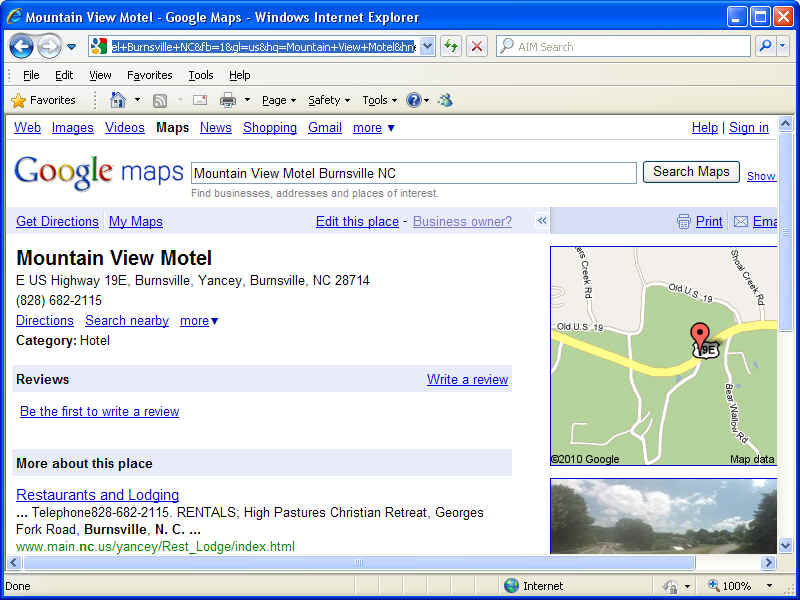Expand the address bar URL dropdown
800x600 pixels.
click(428, 46)
